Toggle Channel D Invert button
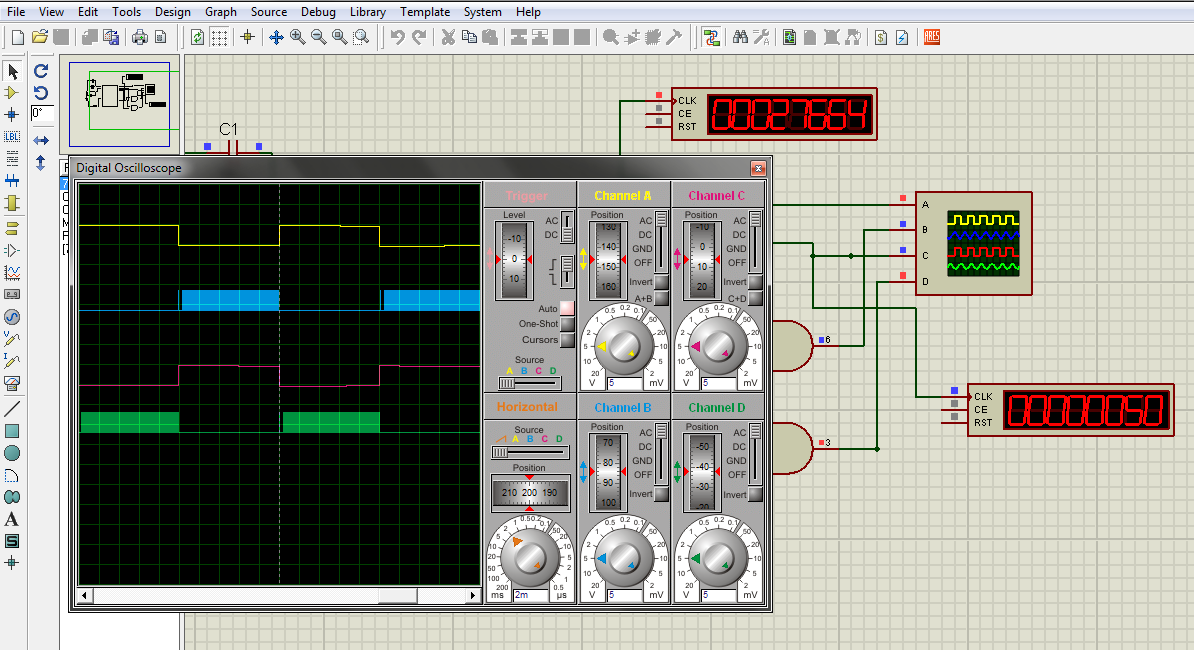 [x=756, y=495]
